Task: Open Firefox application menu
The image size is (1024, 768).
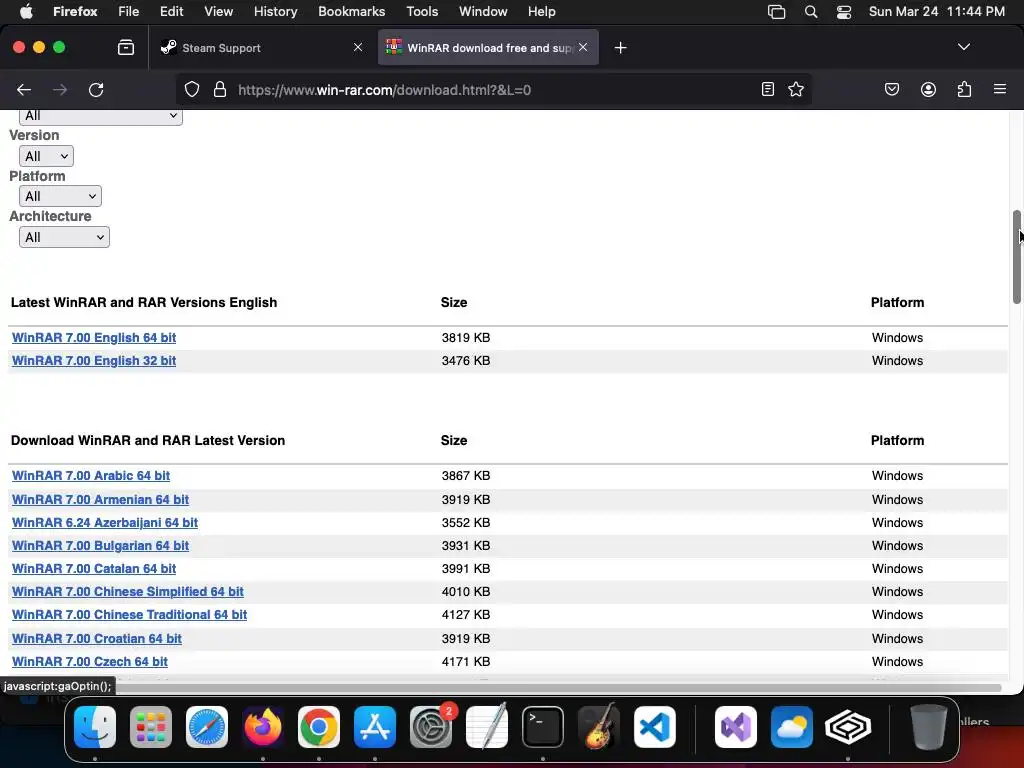Action: click(x=999, y=89)
